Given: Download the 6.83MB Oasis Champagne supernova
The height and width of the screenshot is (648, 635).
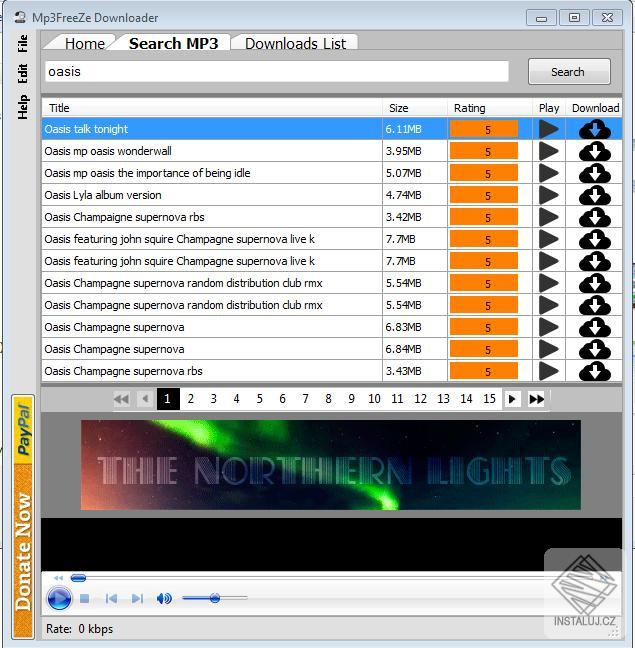Looking at the screenshot, I should point(595,327).
